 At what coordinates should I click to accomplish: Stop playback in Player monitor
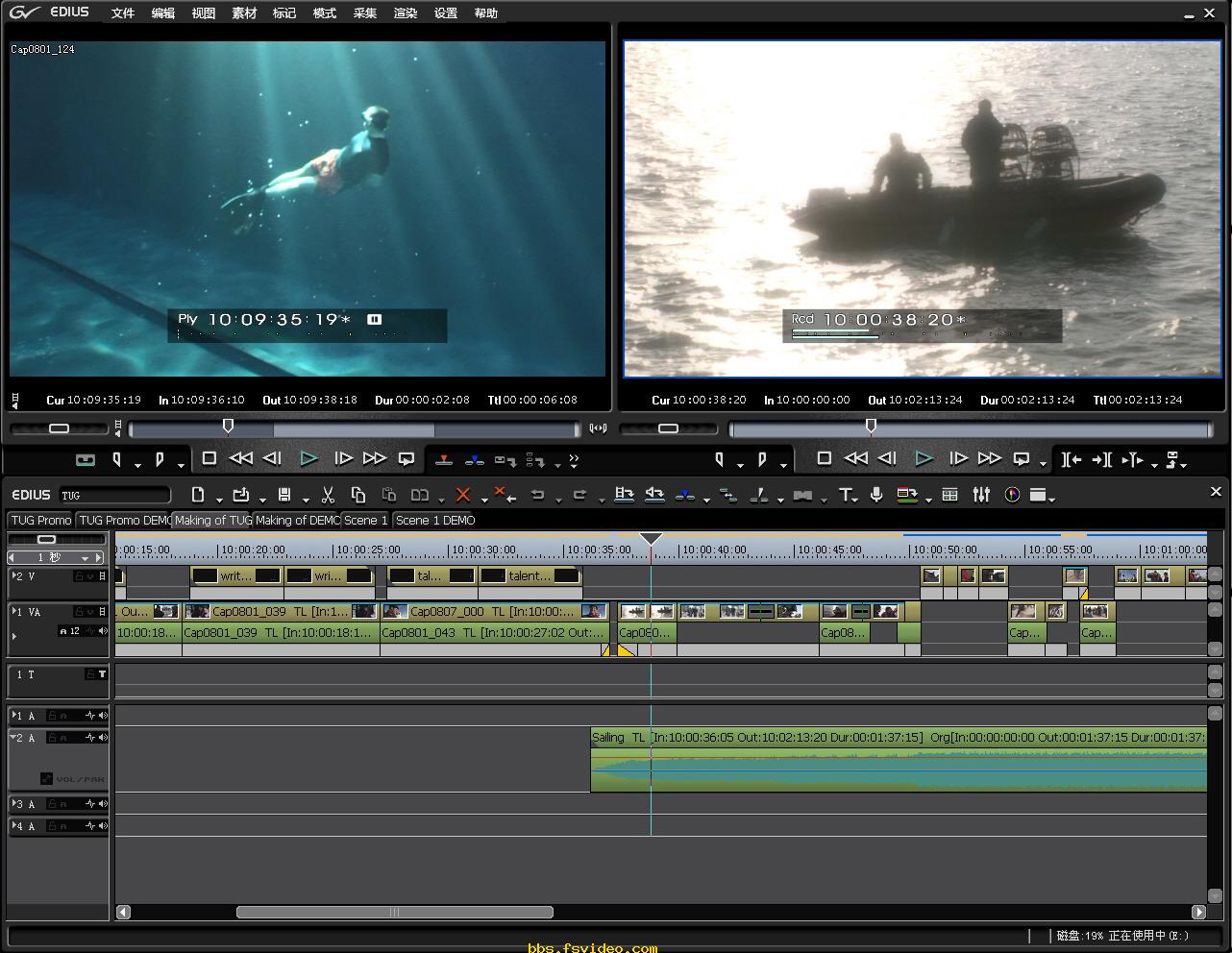click(x=209, y=459)
